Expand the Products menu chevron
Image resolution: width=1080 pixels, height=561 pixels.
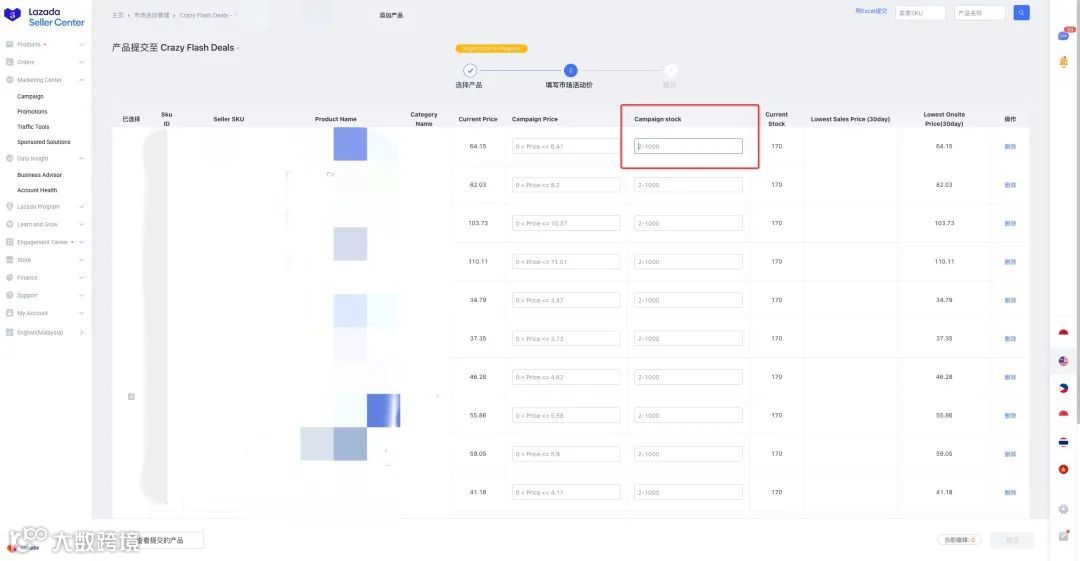tap(81, 44)
